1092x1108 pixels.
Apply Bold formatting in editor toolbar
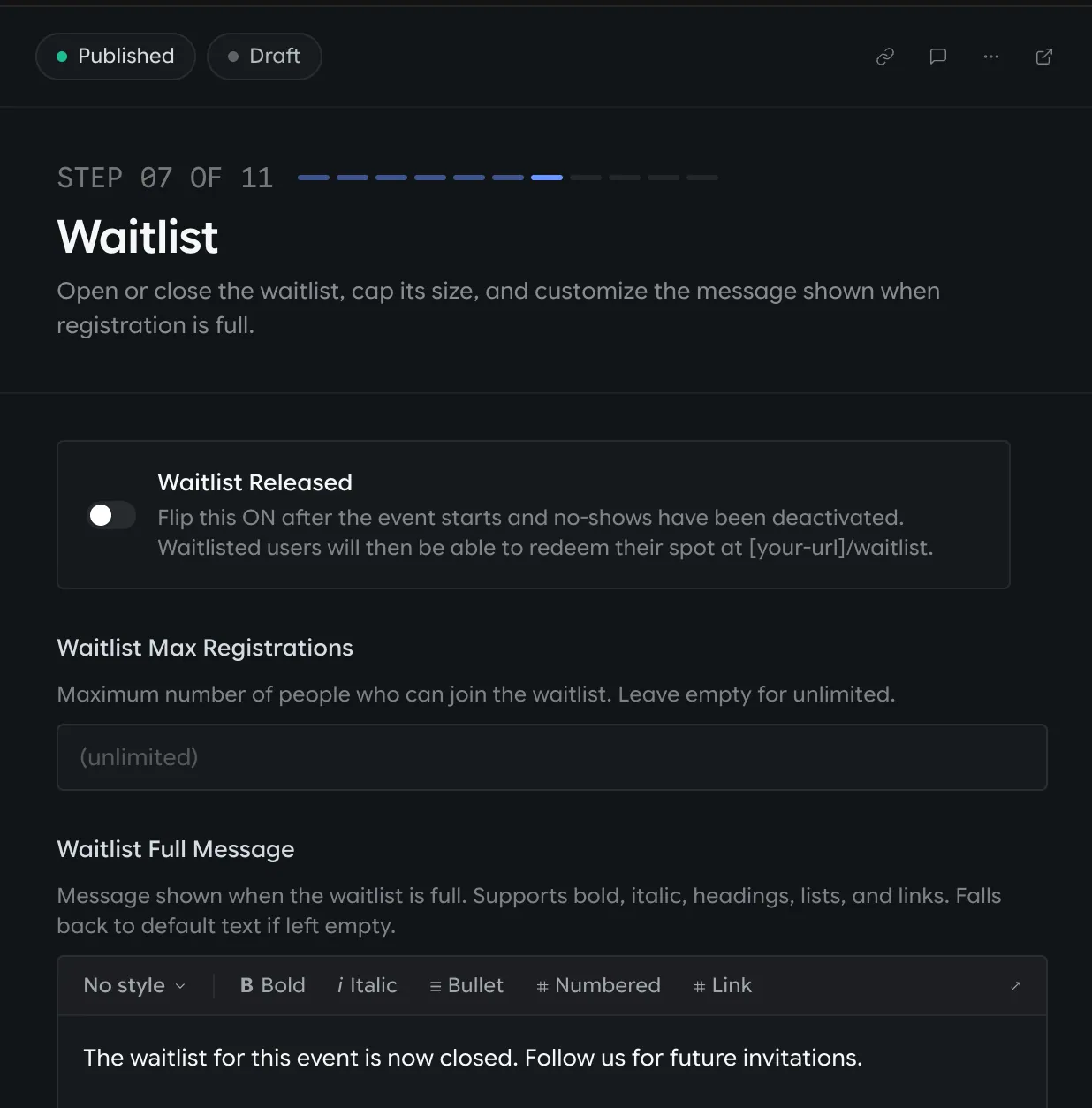[x=272, y=985]
